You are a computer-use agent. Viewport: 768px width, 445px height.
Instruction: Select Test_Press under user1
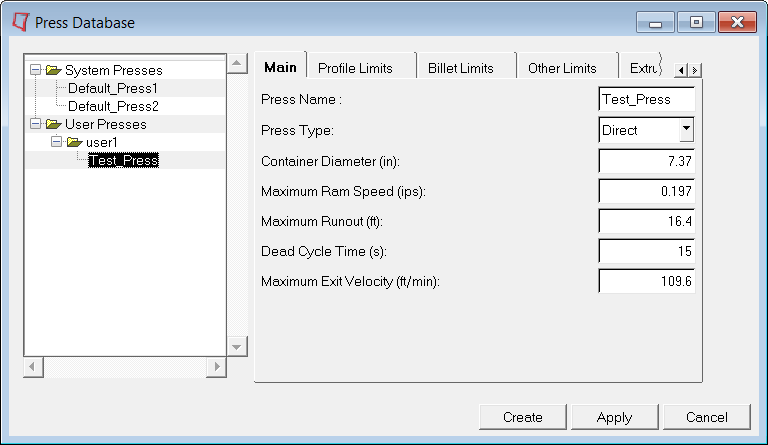click(x=123, y=160)
